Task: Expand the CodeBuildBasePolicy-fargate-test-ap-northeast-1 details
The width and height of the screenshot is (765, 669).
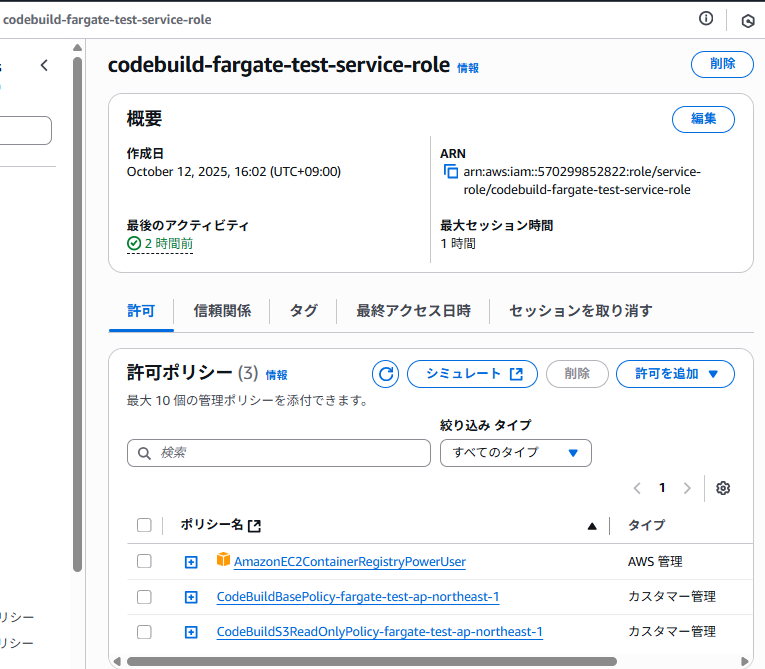Action: pos(191,597)
